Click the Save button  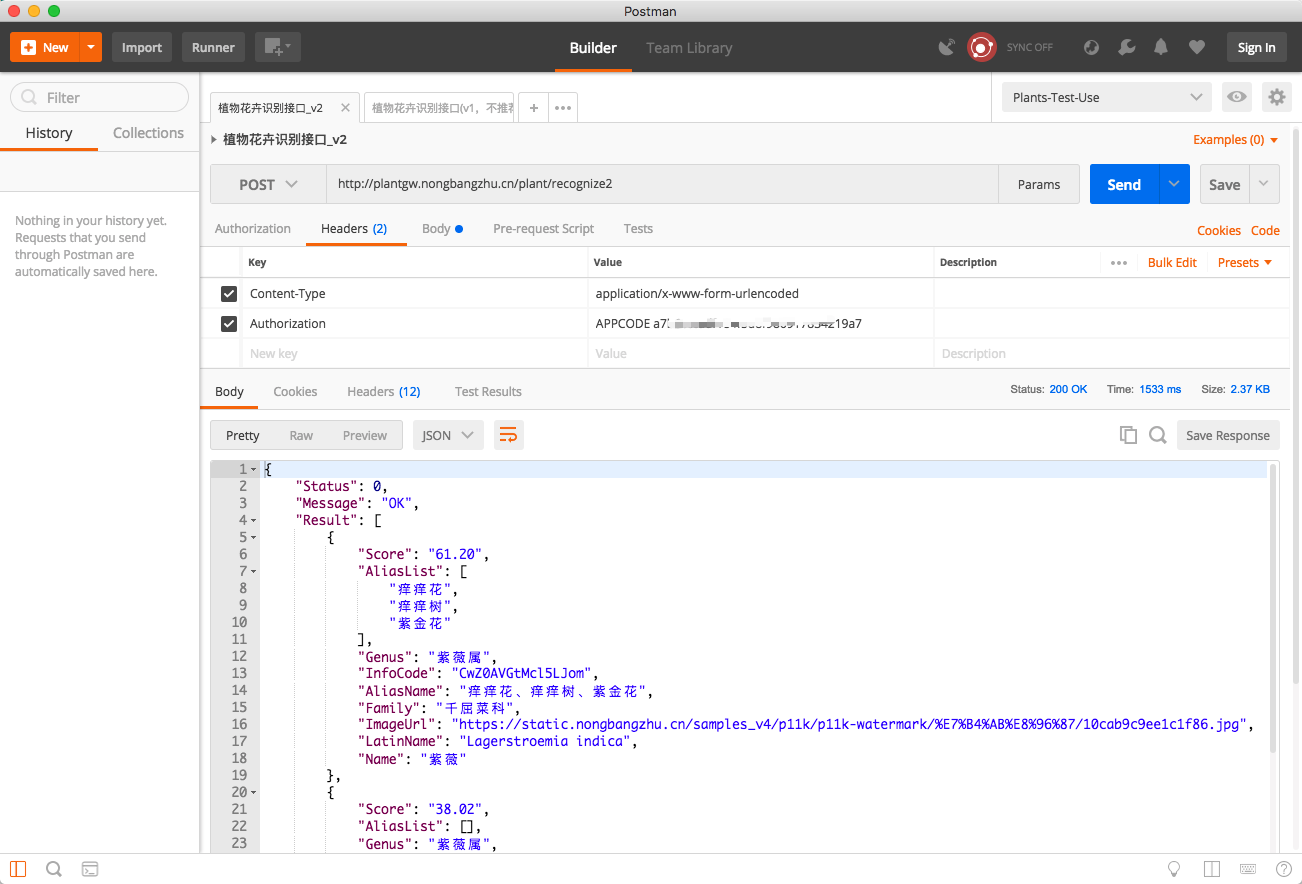point(1224,184)
